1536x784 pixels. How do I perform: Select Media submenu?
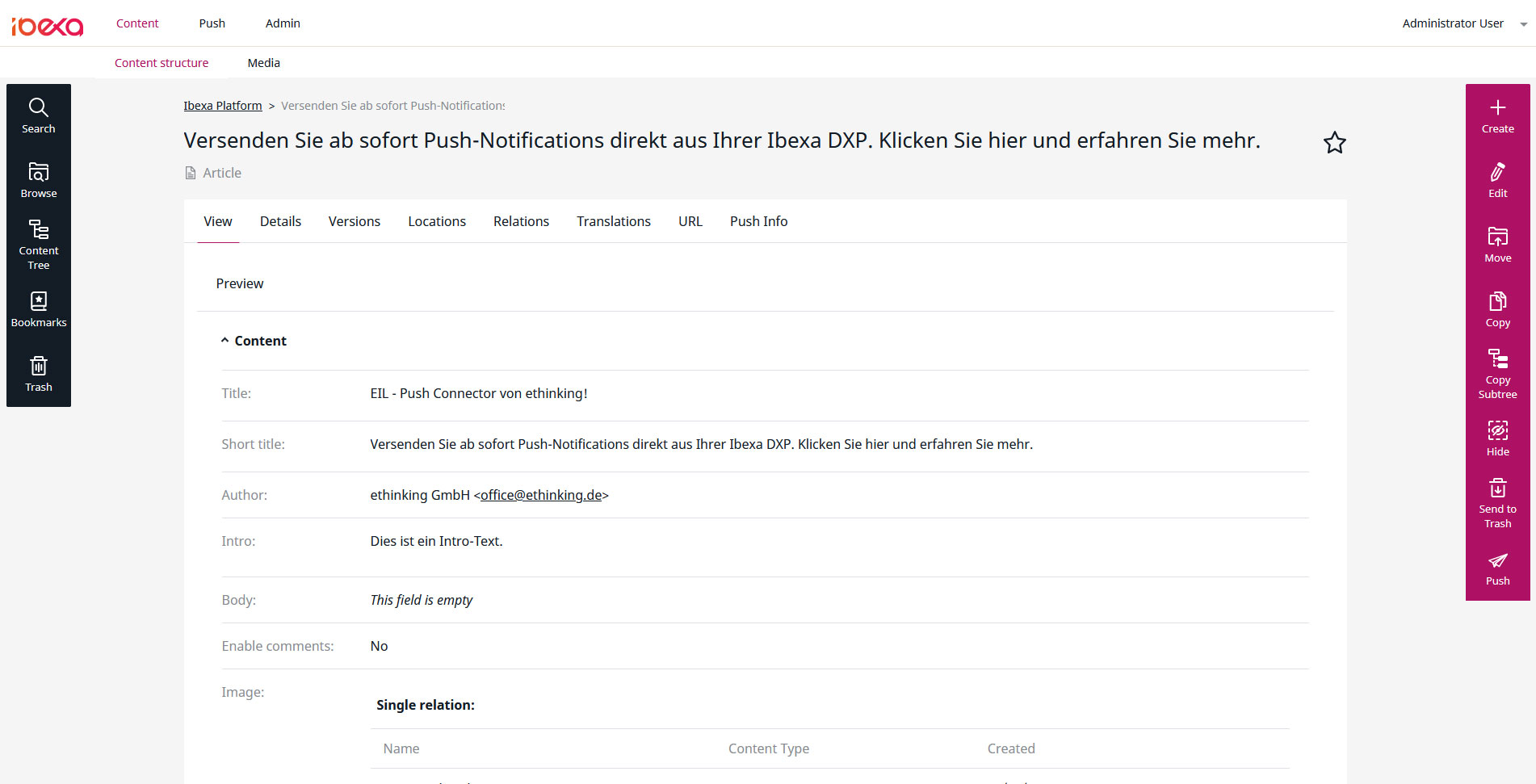264,63
